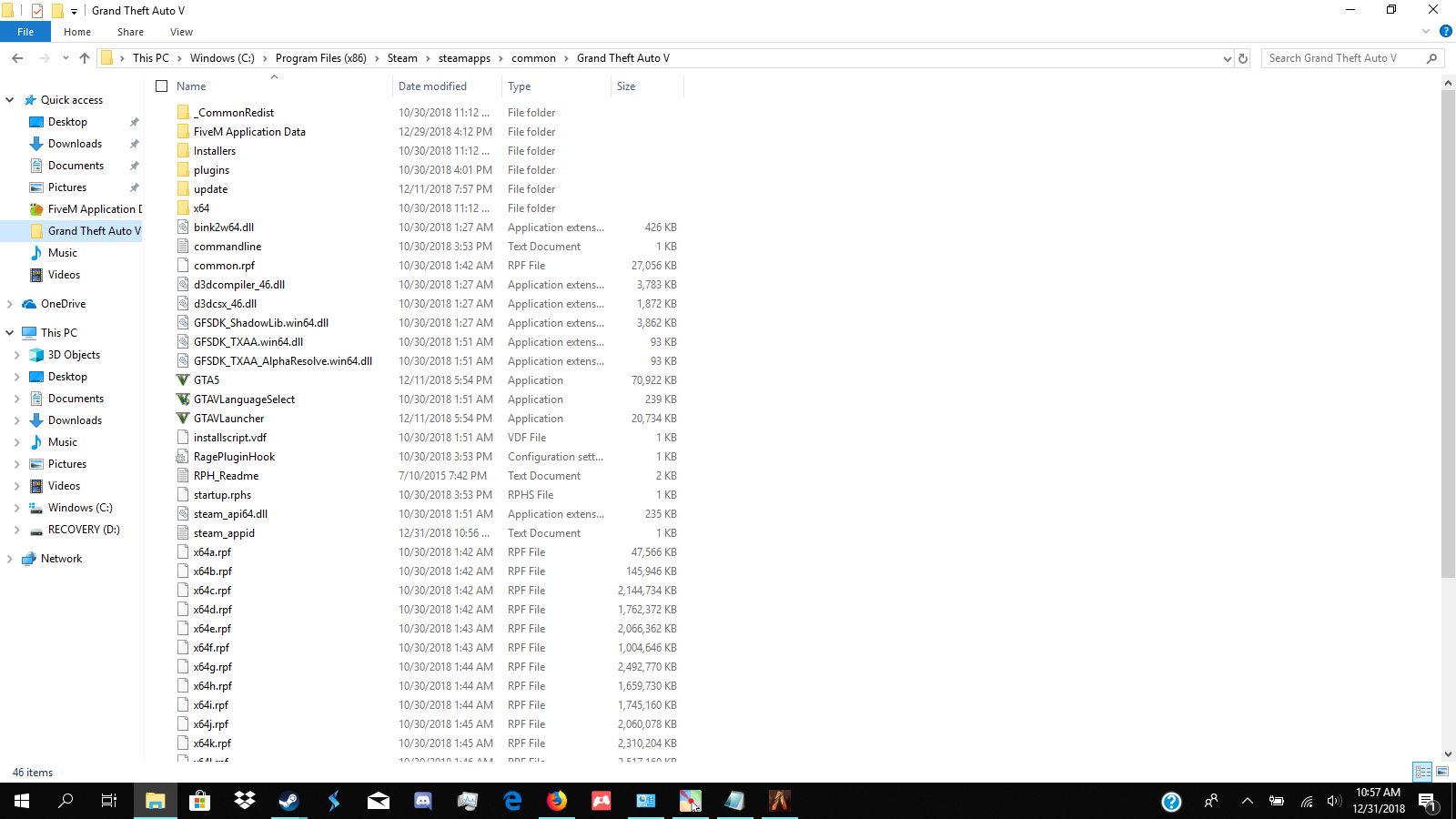Expand the Network tree node
The image size is (1456, 819).
pos(10,559)
